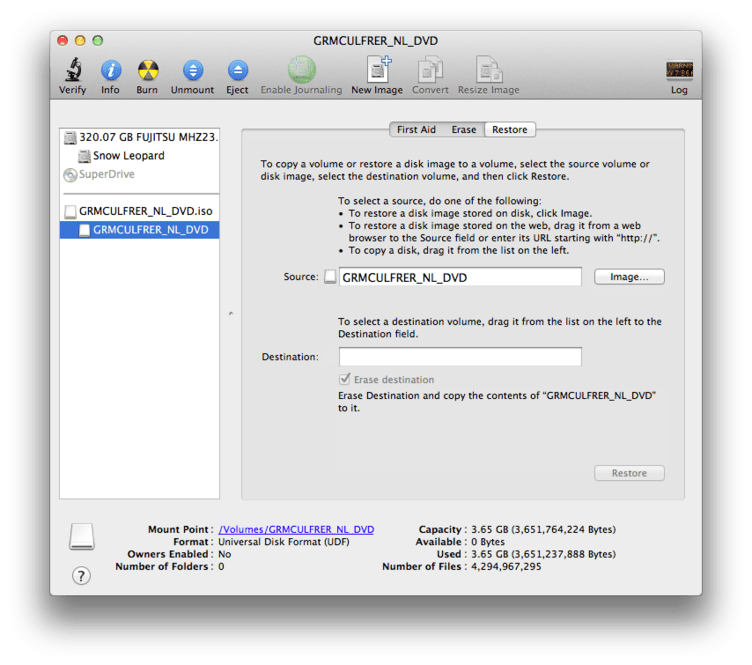Select mounted GRMCULFRER_NL_DVD volume in sidebar
752x665 pixels.
pyautogui.click(x=140, y=230)
